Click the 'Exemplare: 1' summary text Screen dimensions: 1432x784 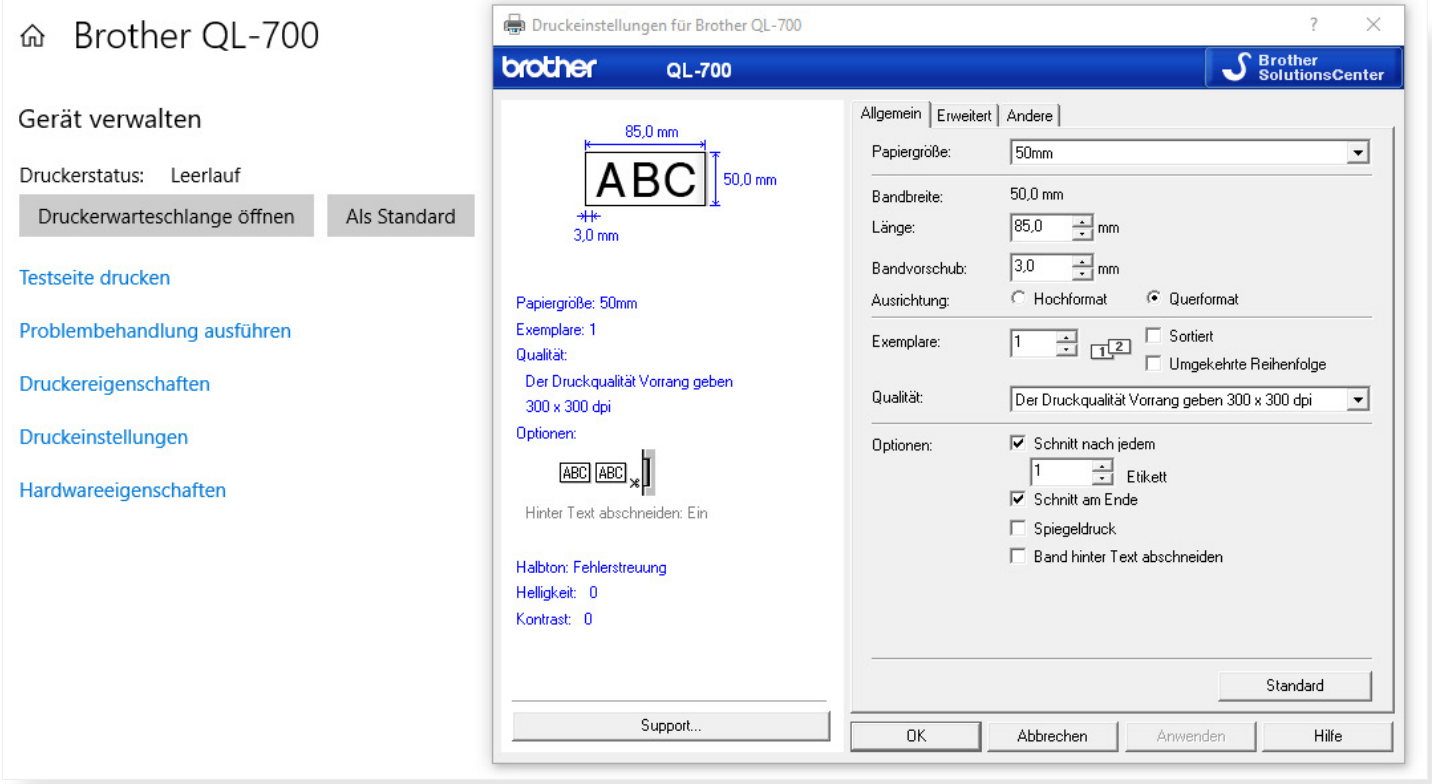556,329
